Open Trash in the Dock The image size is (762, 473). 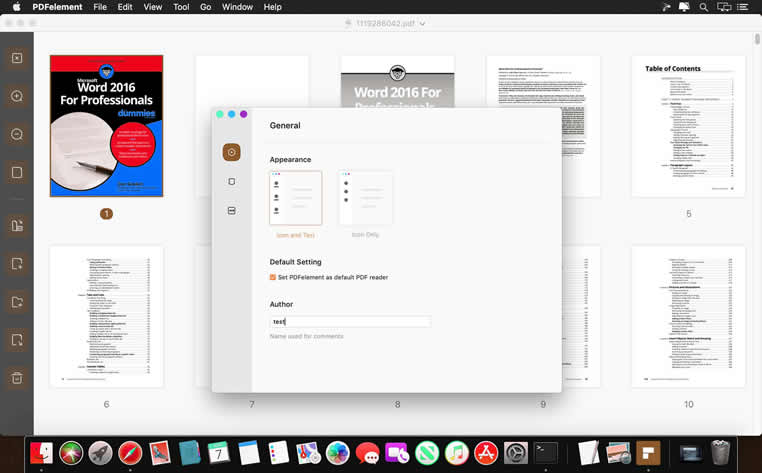[x=720, y=453]
